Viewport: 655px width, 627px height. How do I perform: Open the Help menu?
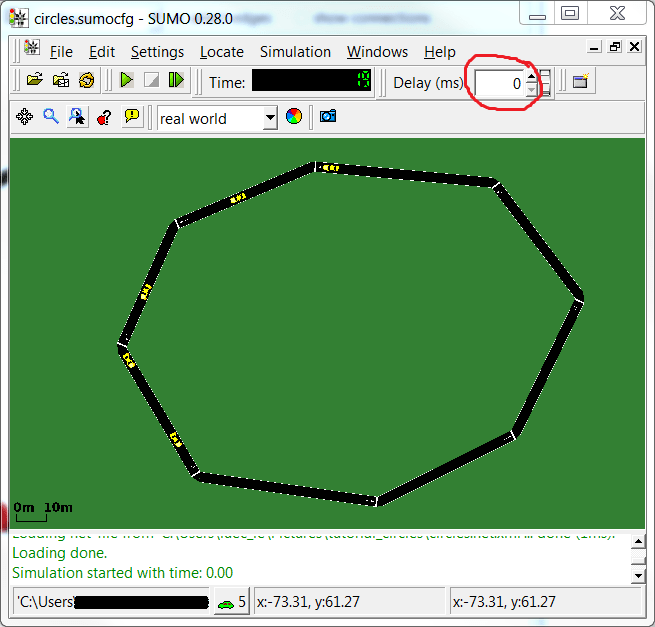(x=440, y=52)
